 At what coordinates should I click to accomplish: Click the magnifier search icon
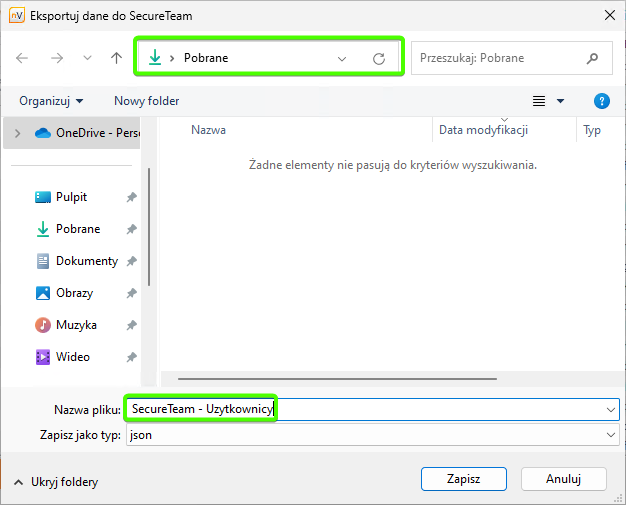click(592, 58)
